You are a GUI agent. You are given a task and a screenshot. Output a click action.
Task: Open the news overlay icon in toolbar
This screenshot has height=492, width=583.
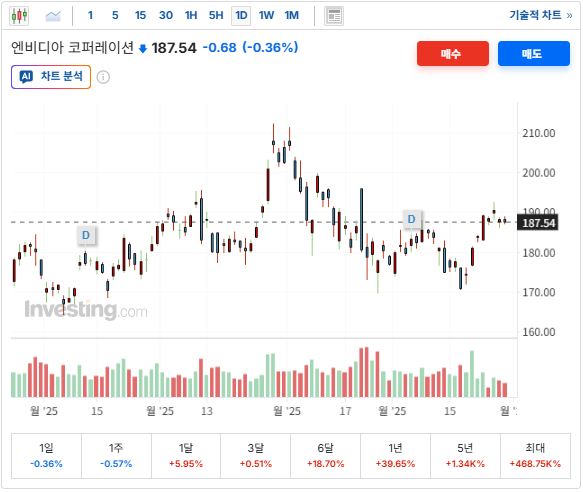click(x=334, y=16)
